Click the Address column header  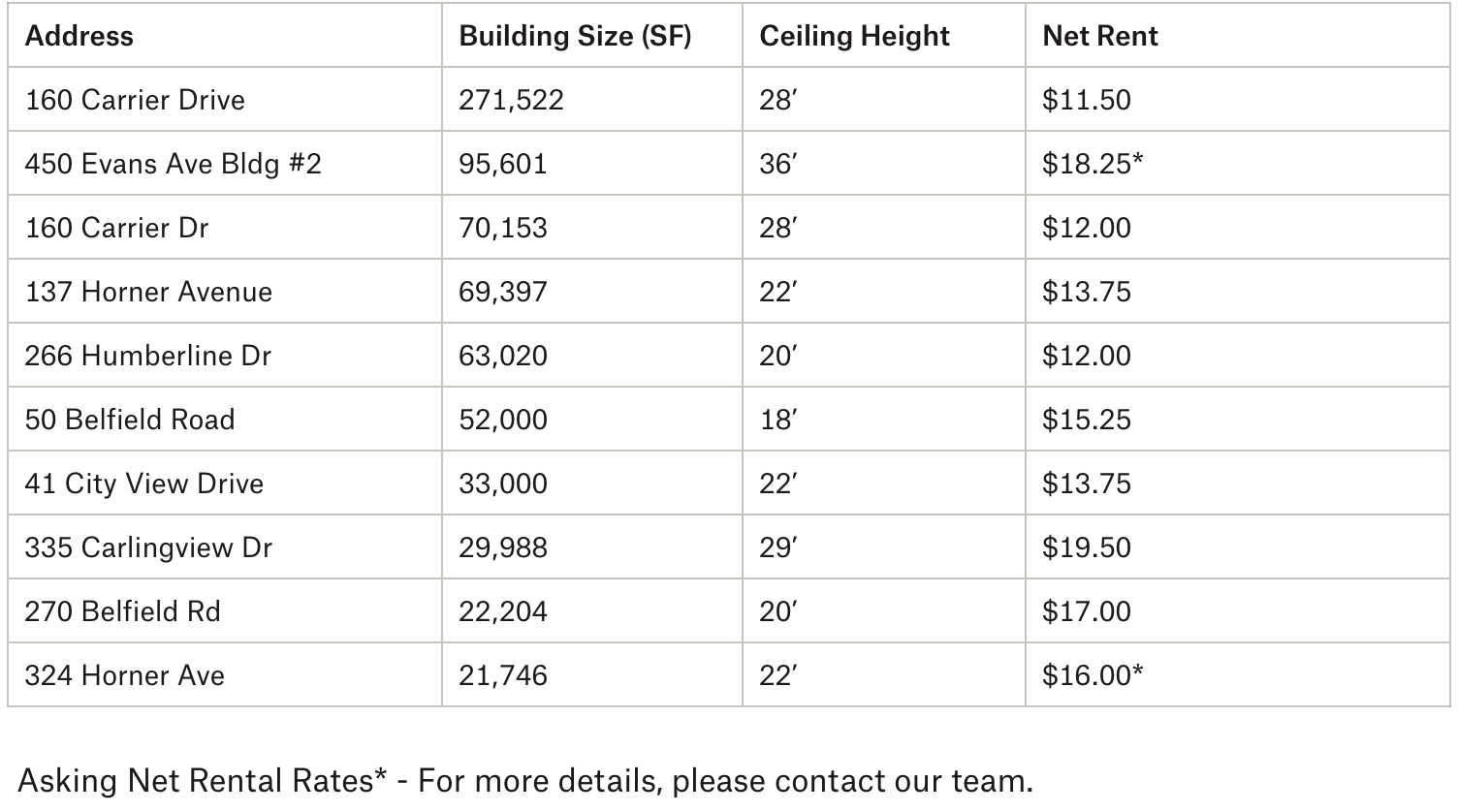point(79,36)
